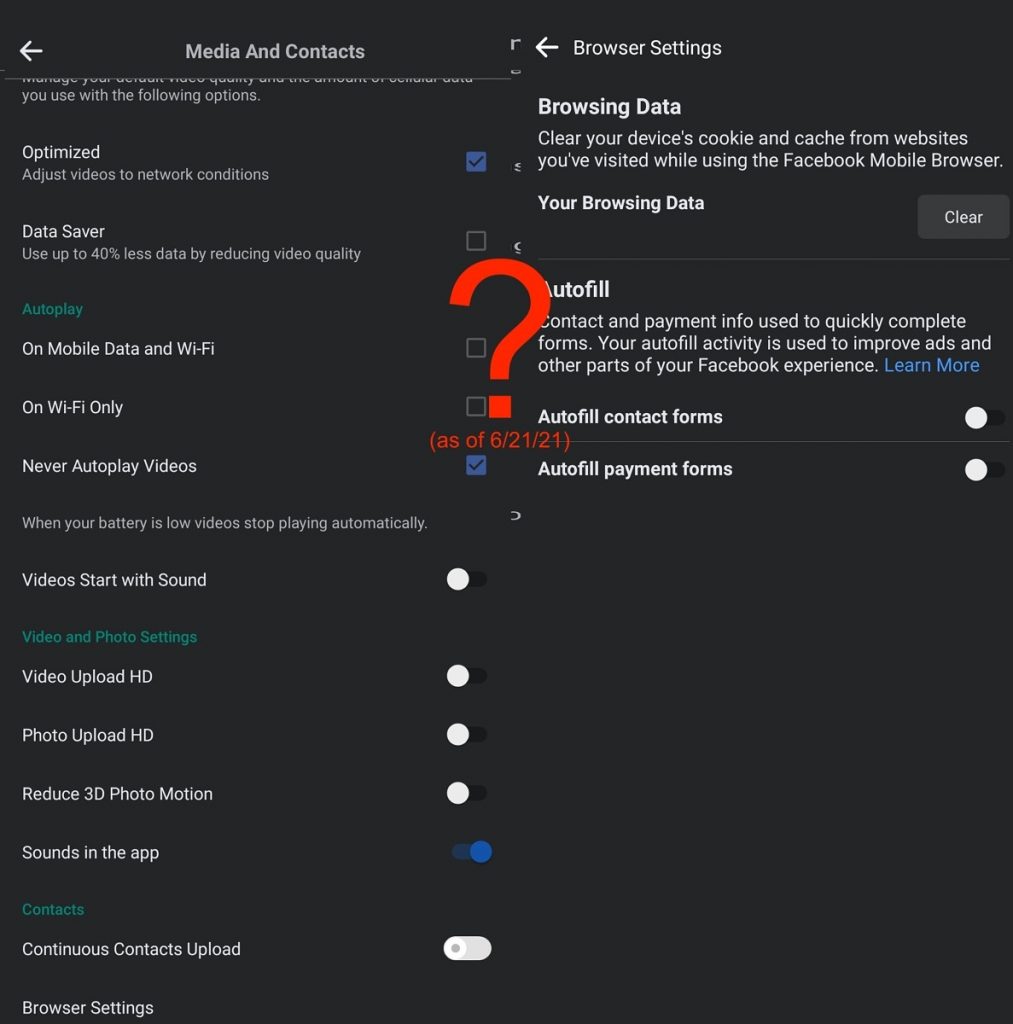The width and height of the screenshot is (1013, 1024).
Task: Check On Mobile Data and Wi-Fi autoplay
Action: pos(476,348)
